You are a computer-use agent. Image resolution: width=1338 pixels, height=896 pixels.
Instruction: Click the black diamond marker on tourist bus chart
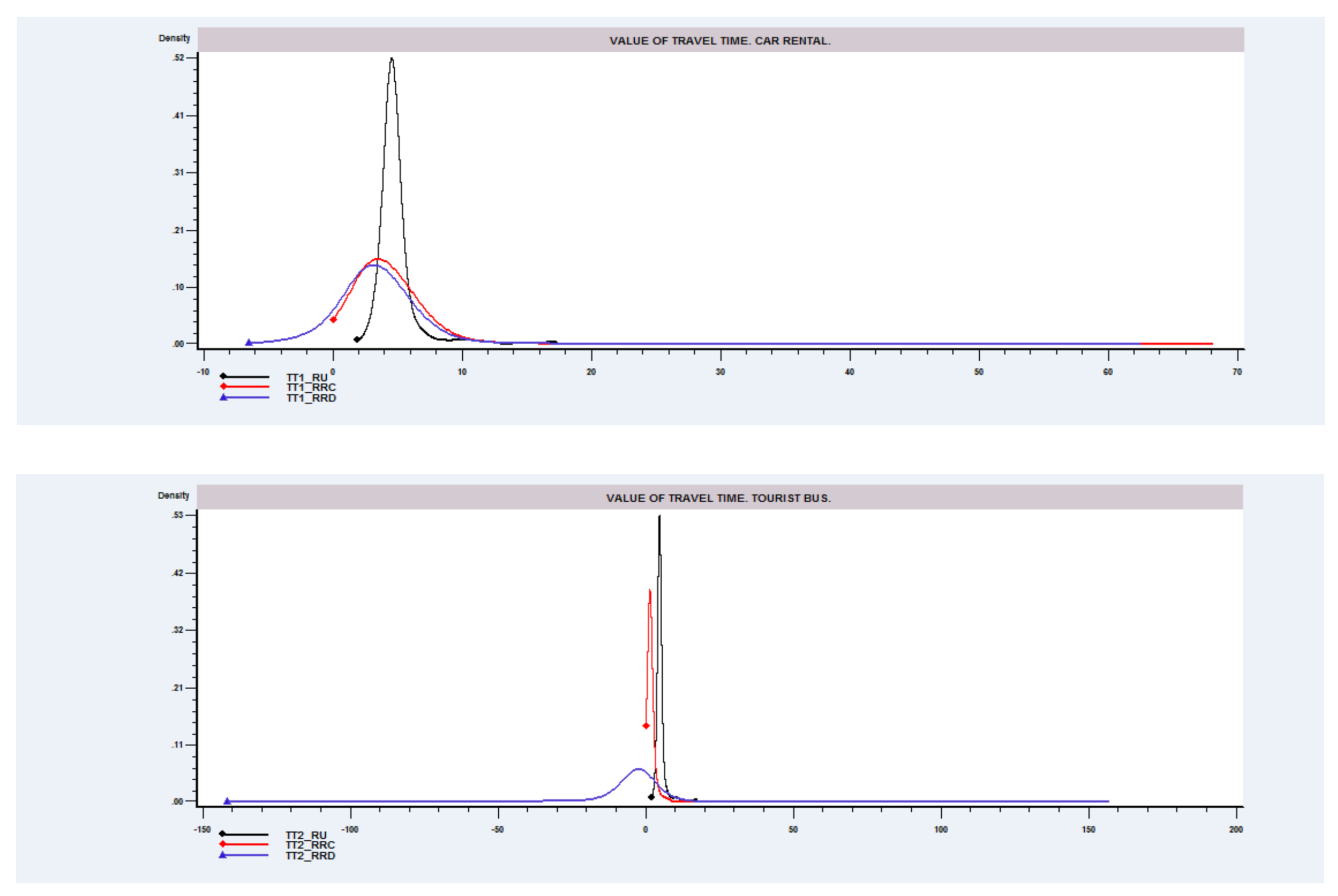tap(650, 797)
